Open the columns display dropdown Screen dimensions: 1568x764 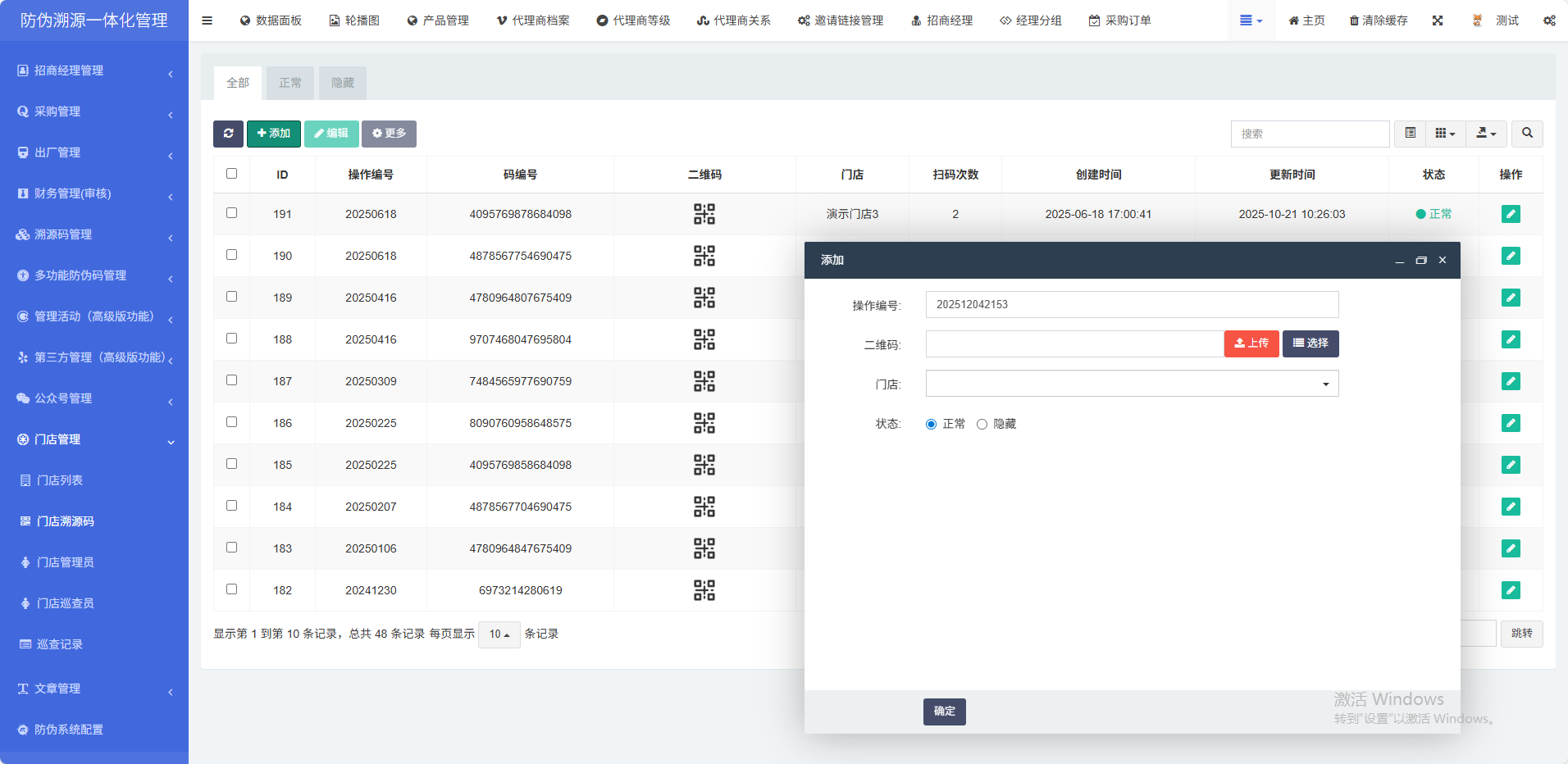[1445, 134]
